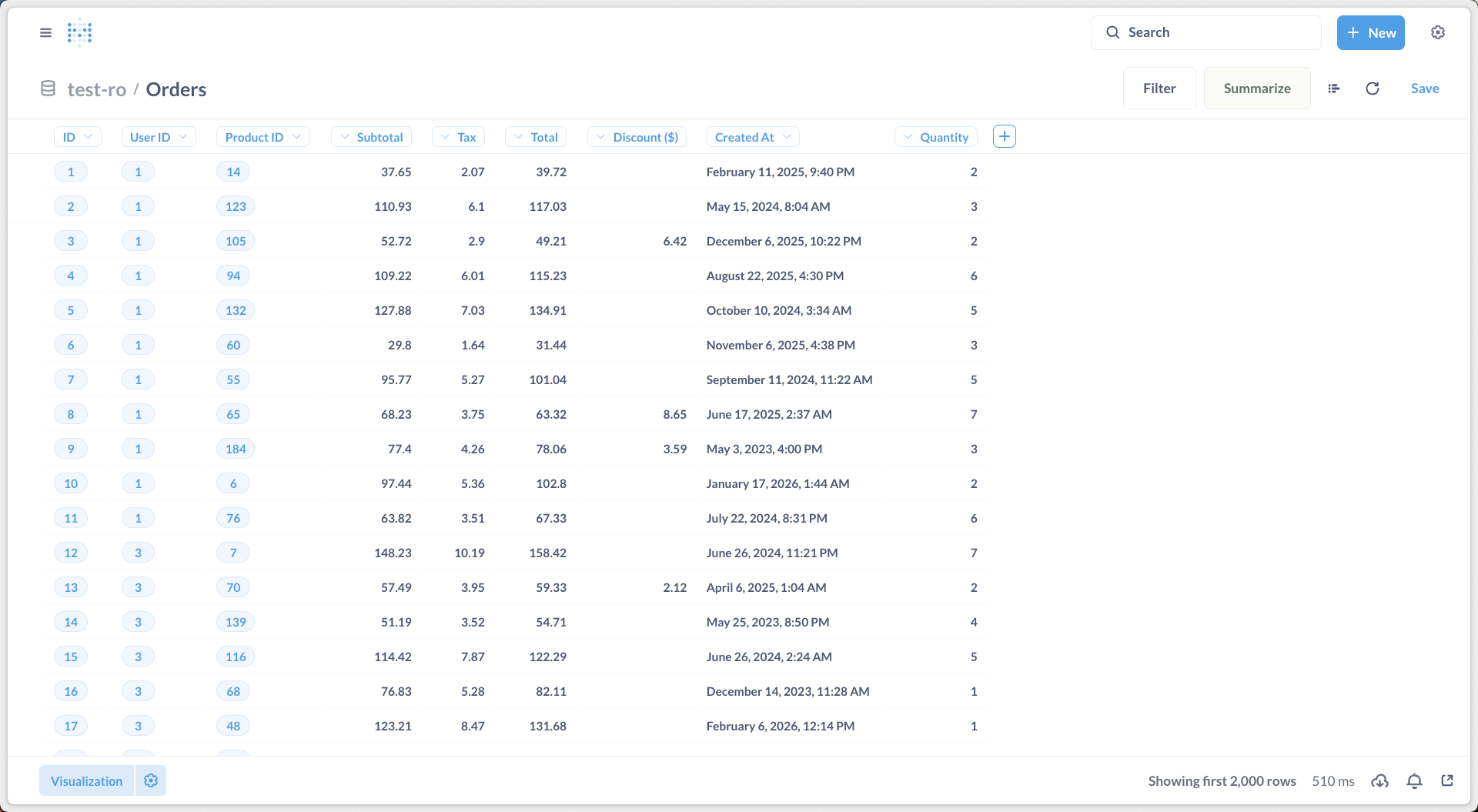
Task: Open the Discount ($) column menu
Action: tap(637, 137)
